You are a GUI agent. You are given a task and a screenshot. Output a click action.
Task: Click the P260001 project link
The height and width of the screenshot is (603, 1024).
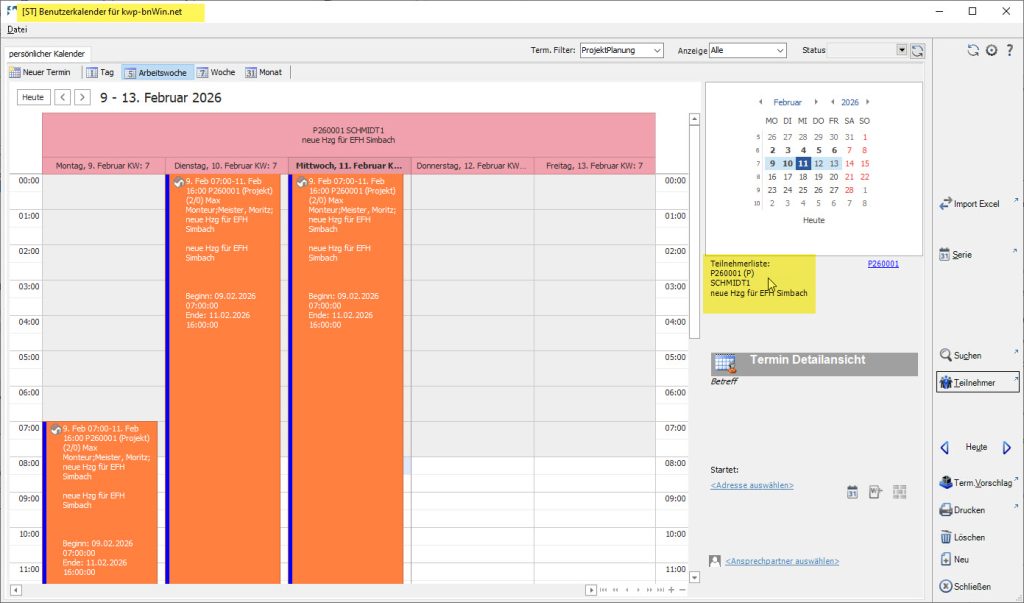(882, 264)
